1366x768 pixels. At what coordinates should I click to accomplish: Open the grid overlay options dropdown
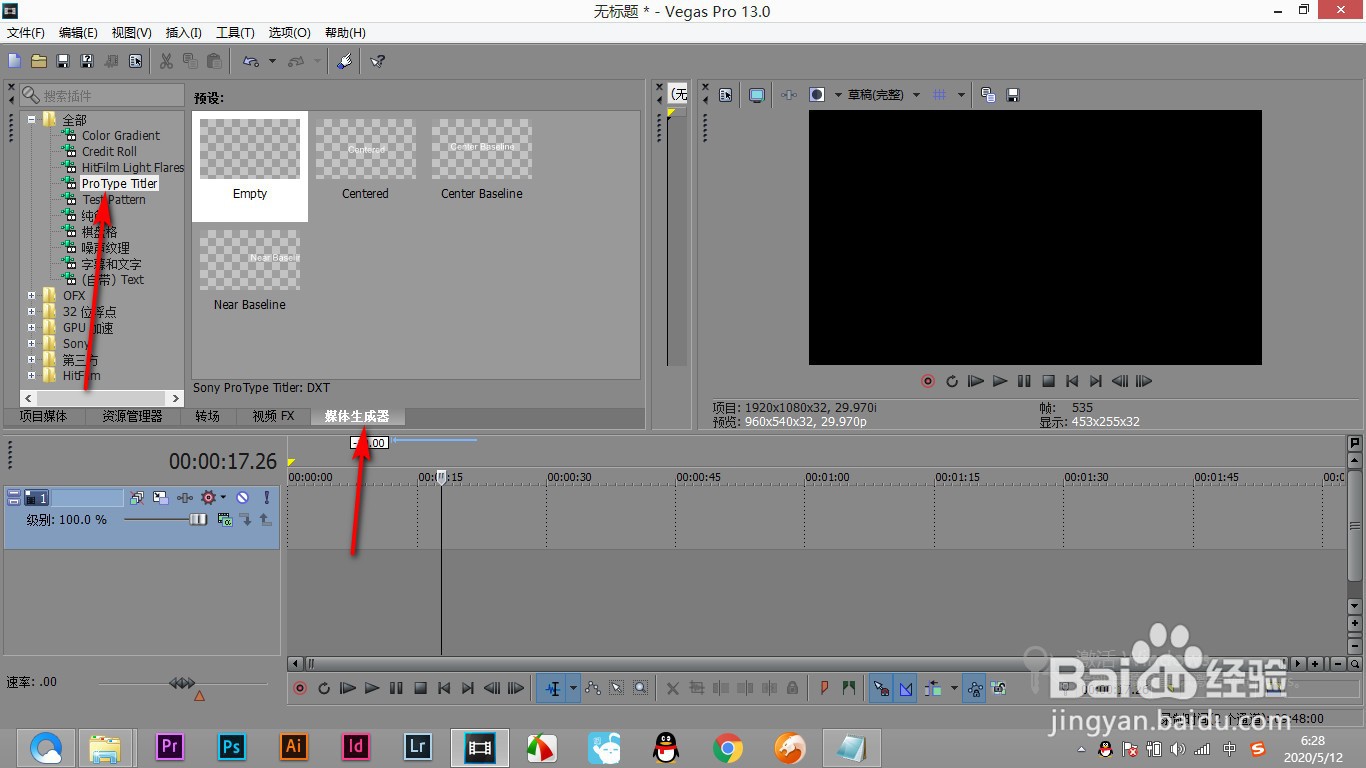pyautogui.click(x=961, y=94)
